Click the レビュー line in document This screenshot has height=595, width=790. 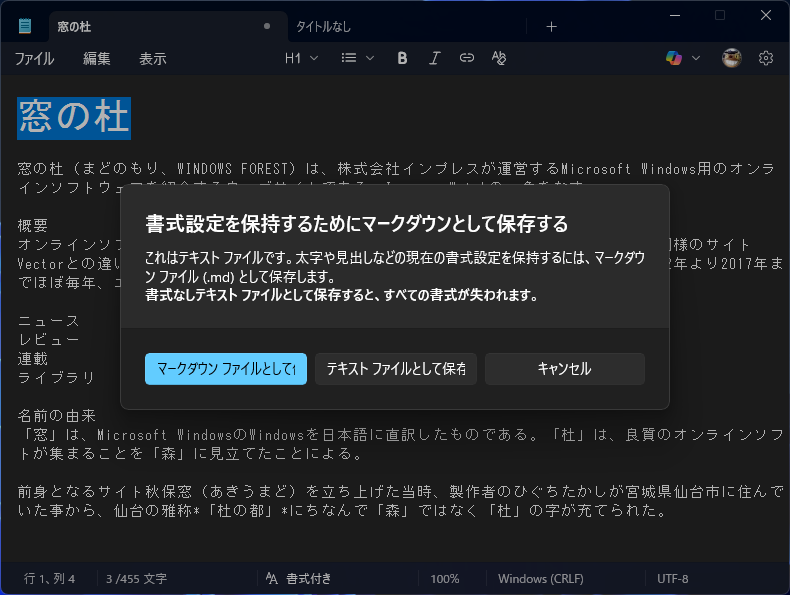pos(48,340)
